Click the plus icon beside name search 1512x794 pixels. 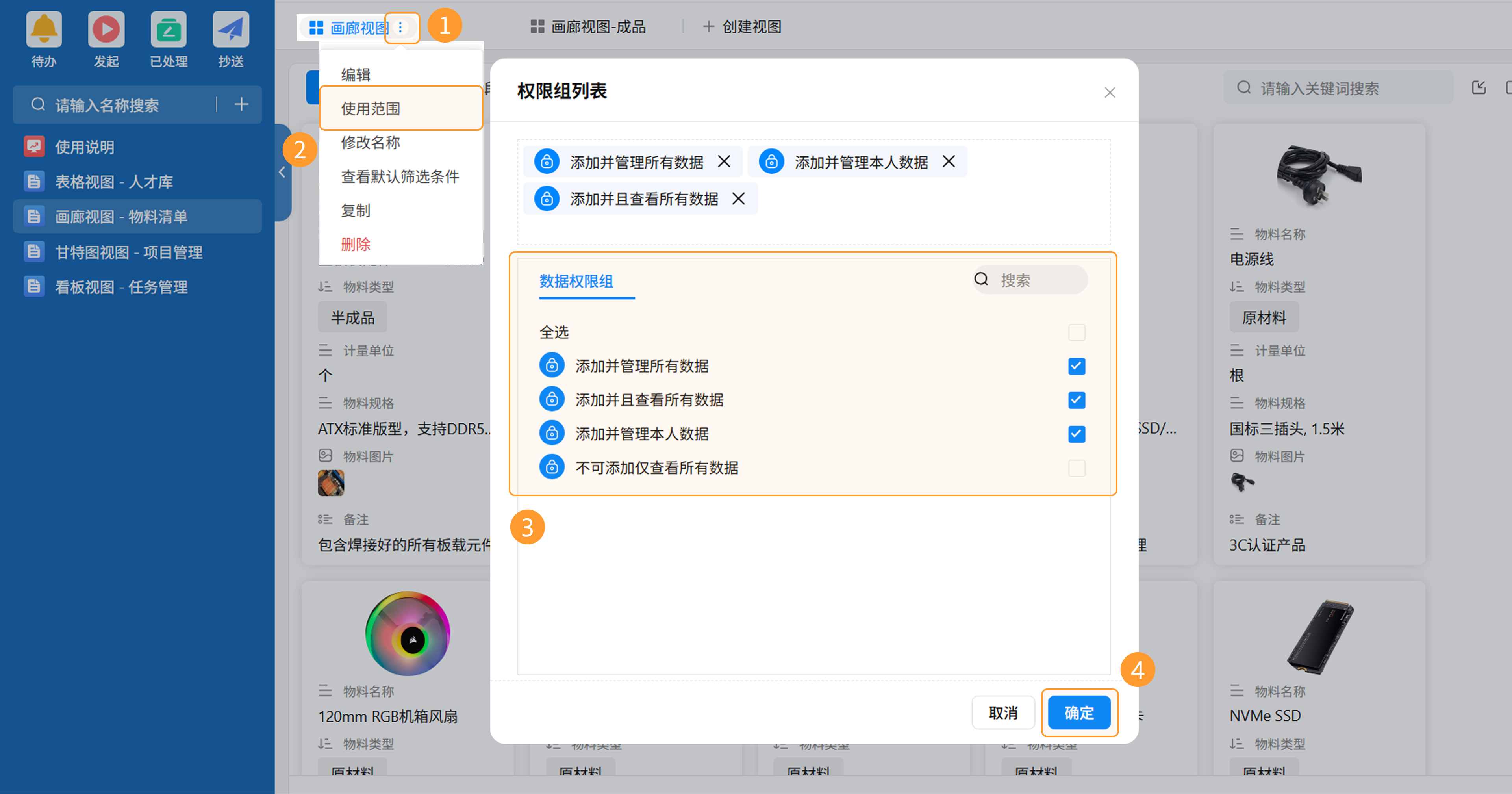241,104
